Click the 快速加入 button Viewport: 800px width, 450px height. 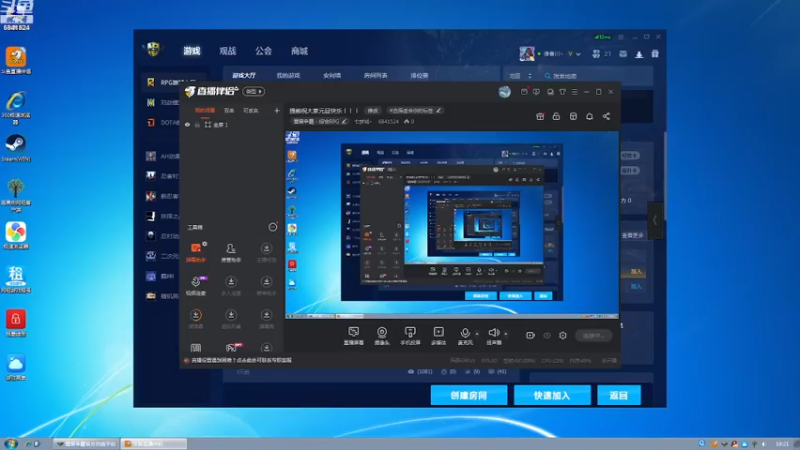point(552,395)
